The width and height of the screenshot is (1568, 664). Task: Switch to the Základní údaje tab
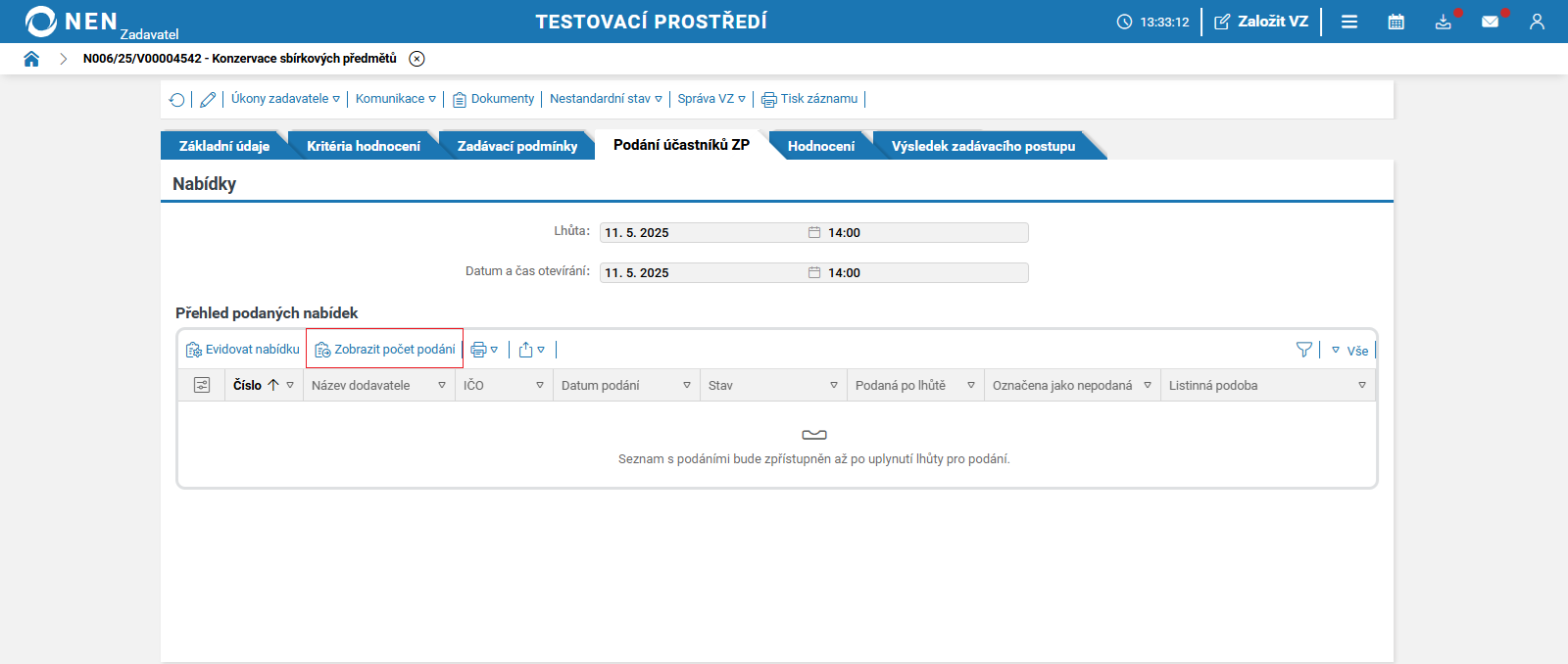(x=224, y=146)
